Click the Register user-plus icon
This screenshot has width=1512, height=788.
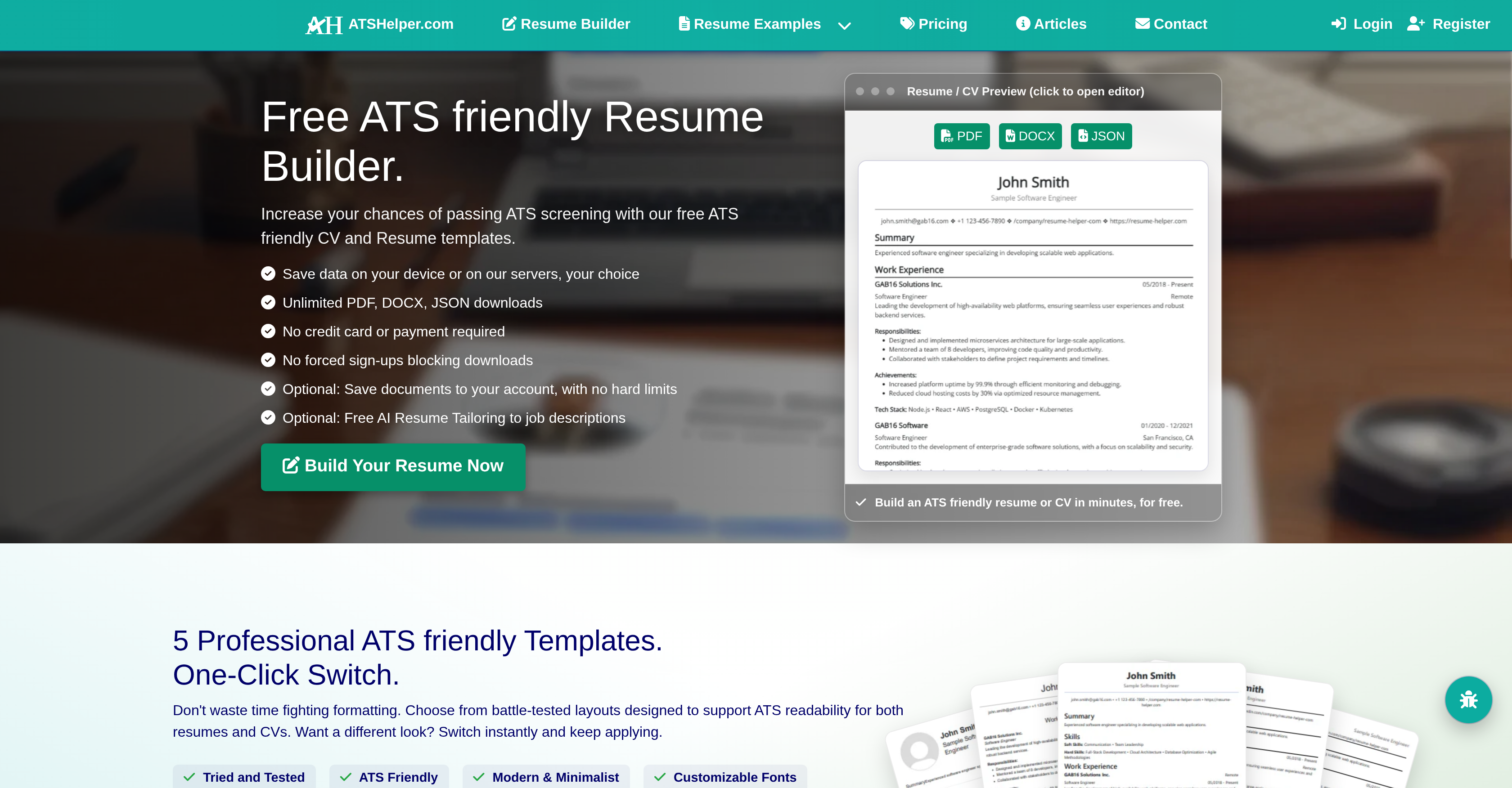click(1416, 23)
